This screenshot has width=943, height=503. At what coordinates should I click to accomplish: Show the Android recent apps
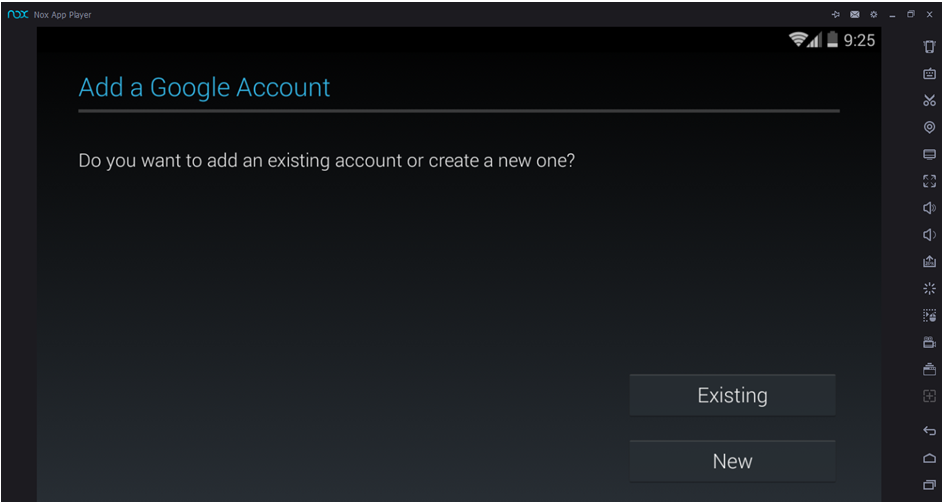929,485
